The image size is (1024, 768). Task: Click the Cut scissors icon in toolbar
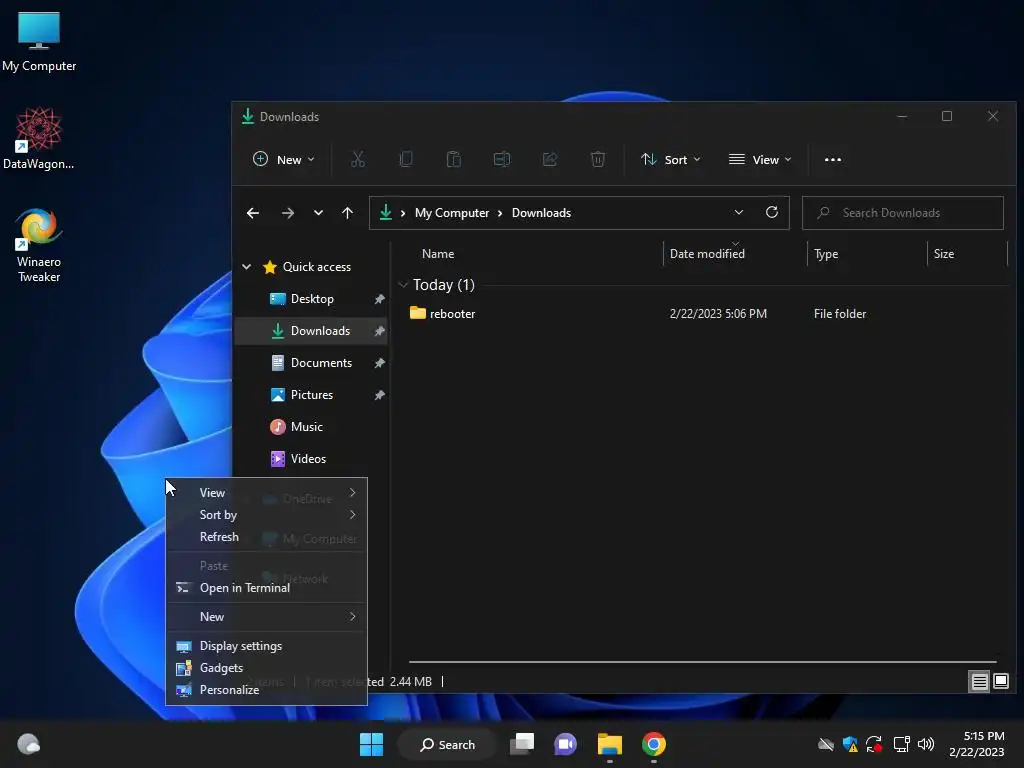[x=358, y=159]
